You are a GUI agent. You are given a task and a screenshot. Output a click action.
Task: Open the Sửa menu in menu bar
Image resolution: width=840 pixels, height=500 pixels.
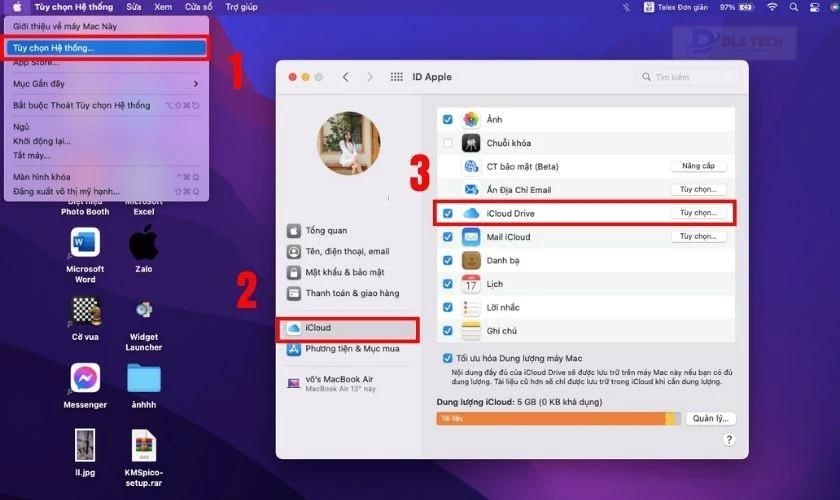(x=134, y=7)
